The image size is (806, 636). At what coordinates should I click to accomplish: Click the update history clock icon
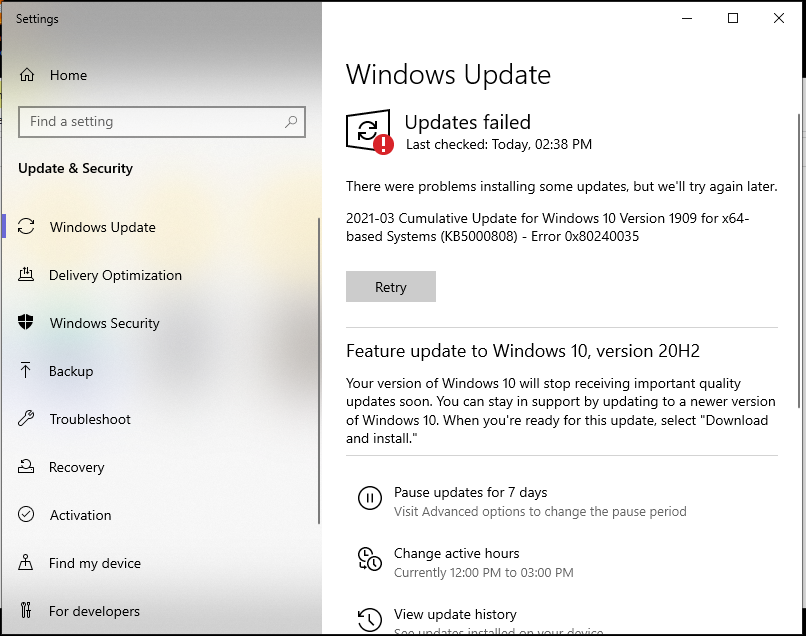(x=370, y=620)
